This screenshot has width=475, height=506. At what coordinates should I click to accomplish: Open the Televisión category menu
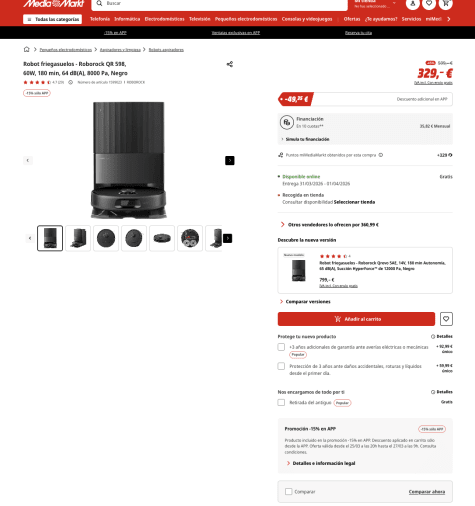click(200, 19)
